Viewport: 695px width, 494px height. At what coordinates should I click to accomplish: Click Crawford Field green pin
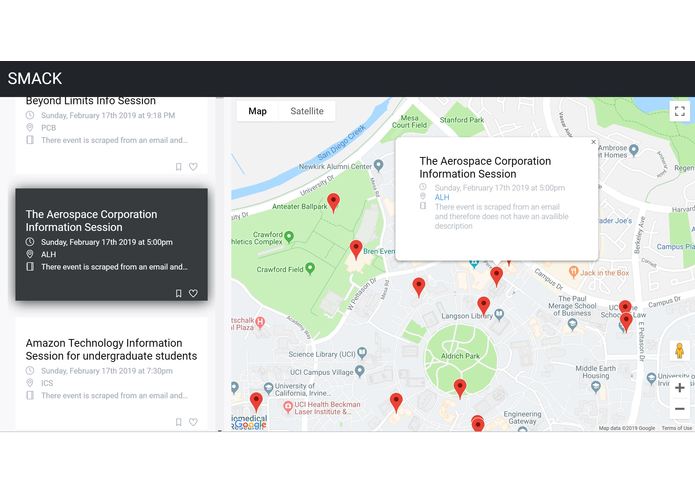tap(310, 268)
